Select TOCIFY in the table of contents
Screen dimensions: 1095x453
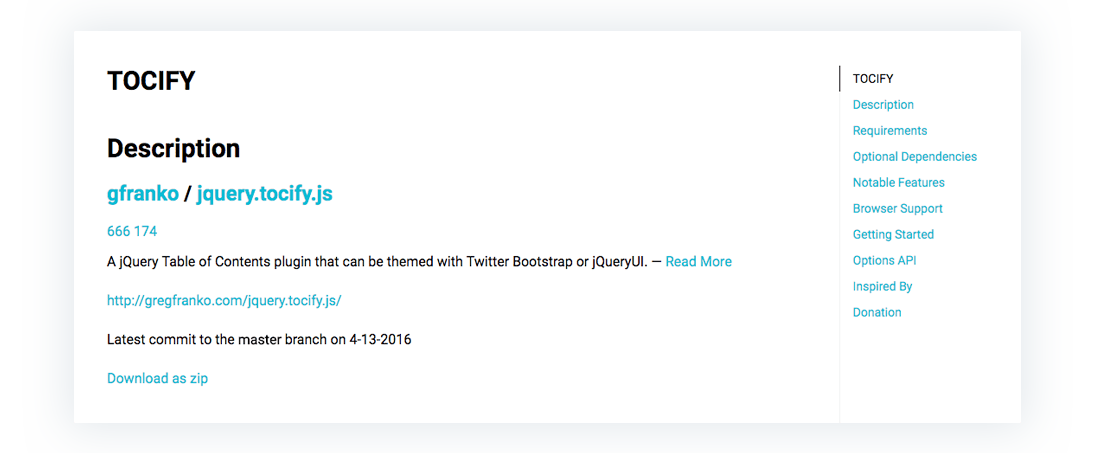(x=873, y=79)
